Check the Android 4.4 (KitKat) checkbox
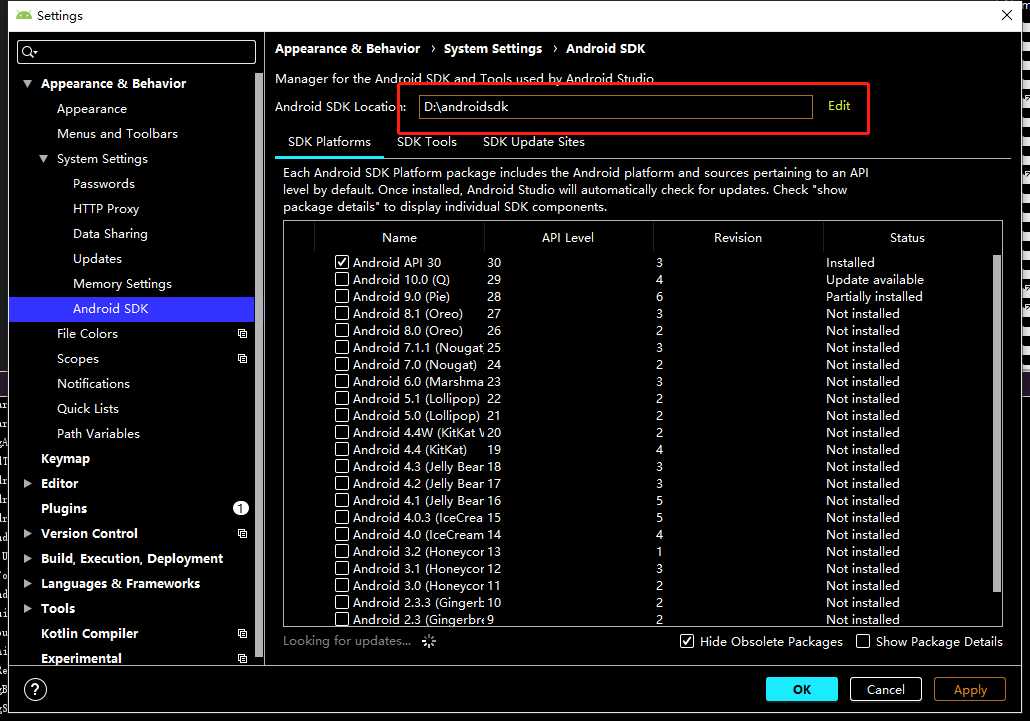 (x=342, y=449)
